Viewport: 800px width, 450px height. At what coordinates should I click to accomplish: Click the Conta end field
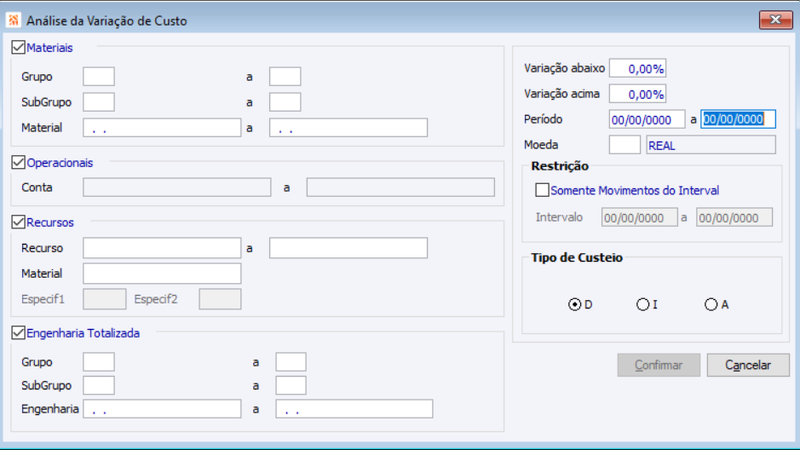[x=401, y=187]
